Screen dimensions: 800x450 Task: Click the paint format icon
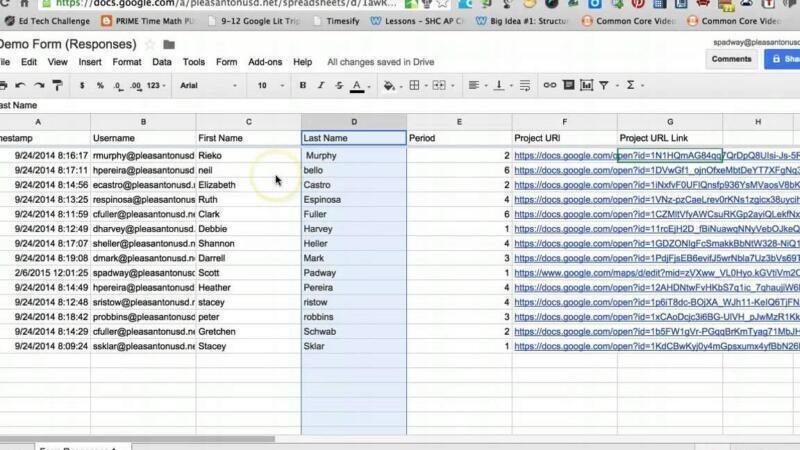57,86
